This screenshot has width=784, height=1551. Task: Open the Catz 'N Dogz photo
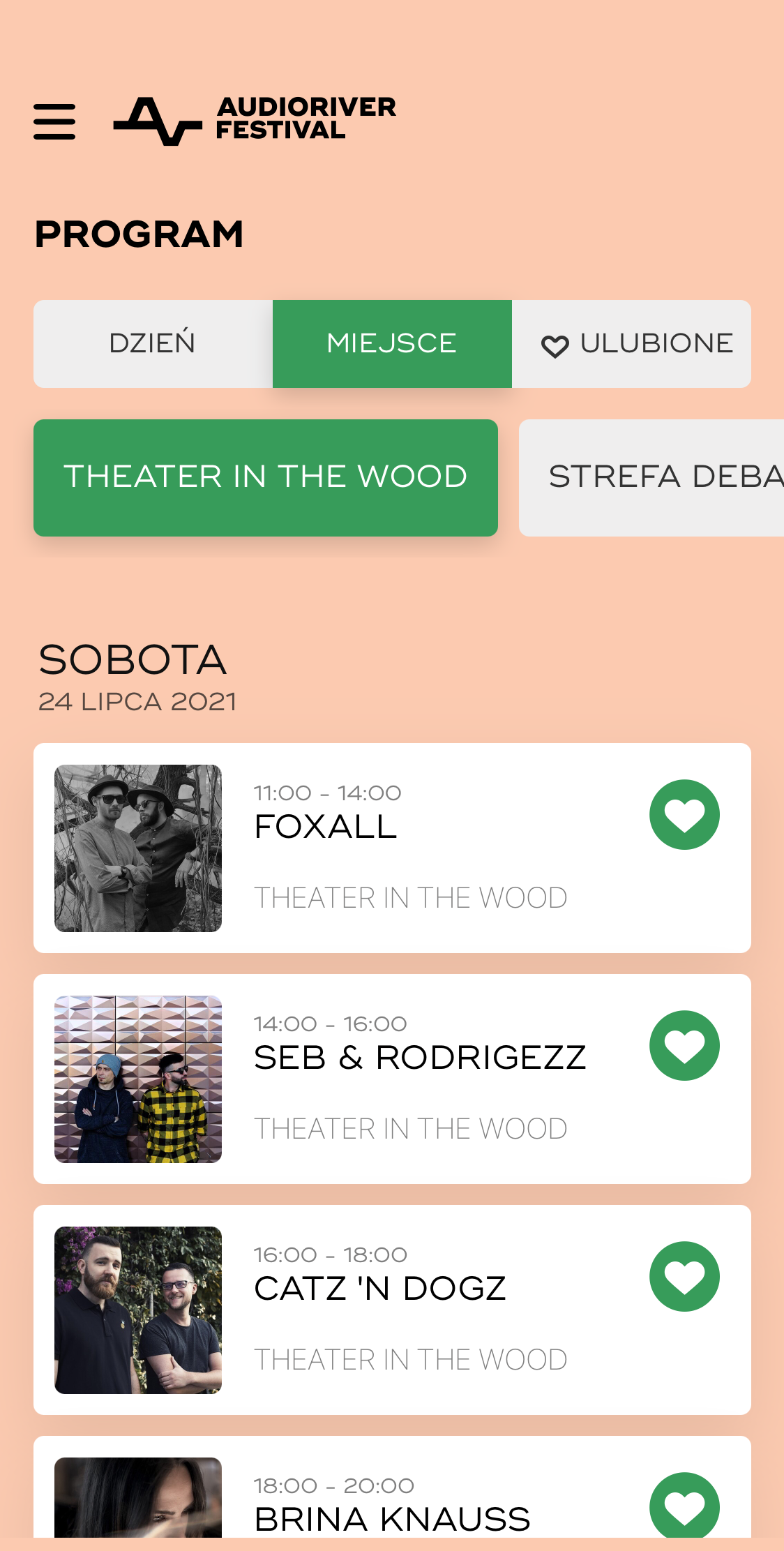pos(138,1310)
